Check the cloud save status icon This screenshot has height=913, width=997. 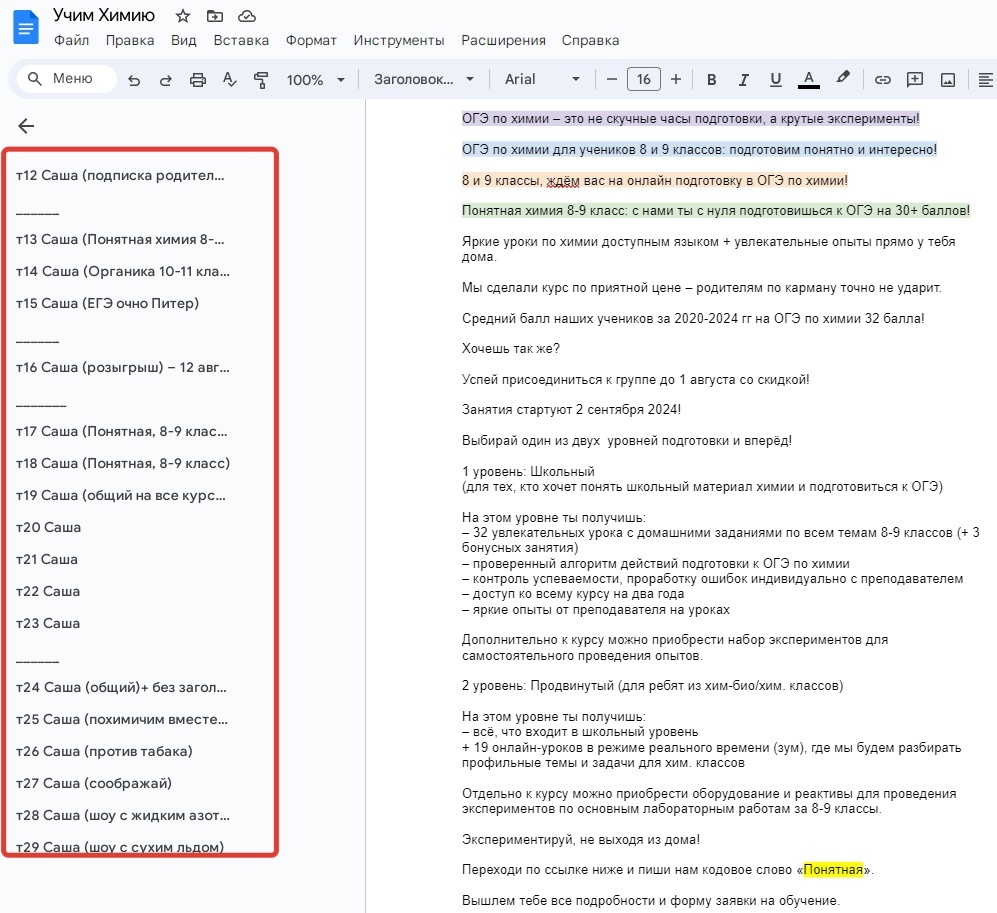(247, 16)
